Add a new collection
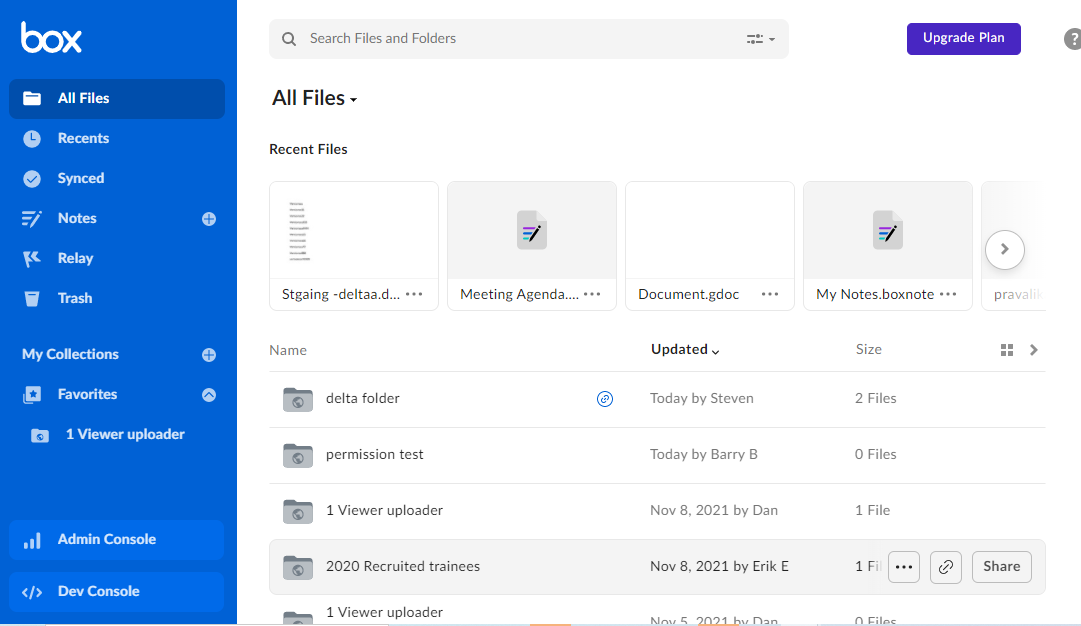The height and width of the screenshot is (626, 1081). pos(208,354)
